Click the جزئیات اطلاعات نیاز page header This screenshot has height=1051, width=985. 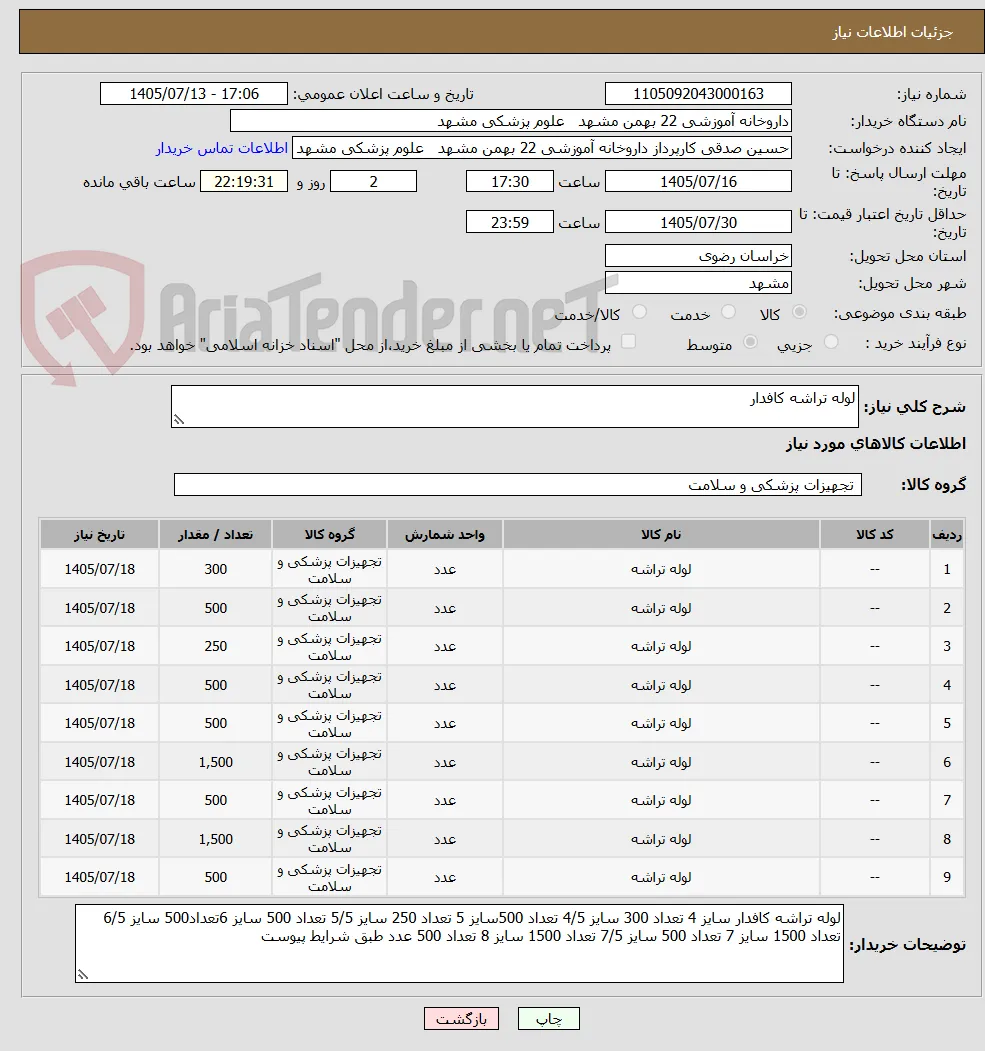coord(893,32)
